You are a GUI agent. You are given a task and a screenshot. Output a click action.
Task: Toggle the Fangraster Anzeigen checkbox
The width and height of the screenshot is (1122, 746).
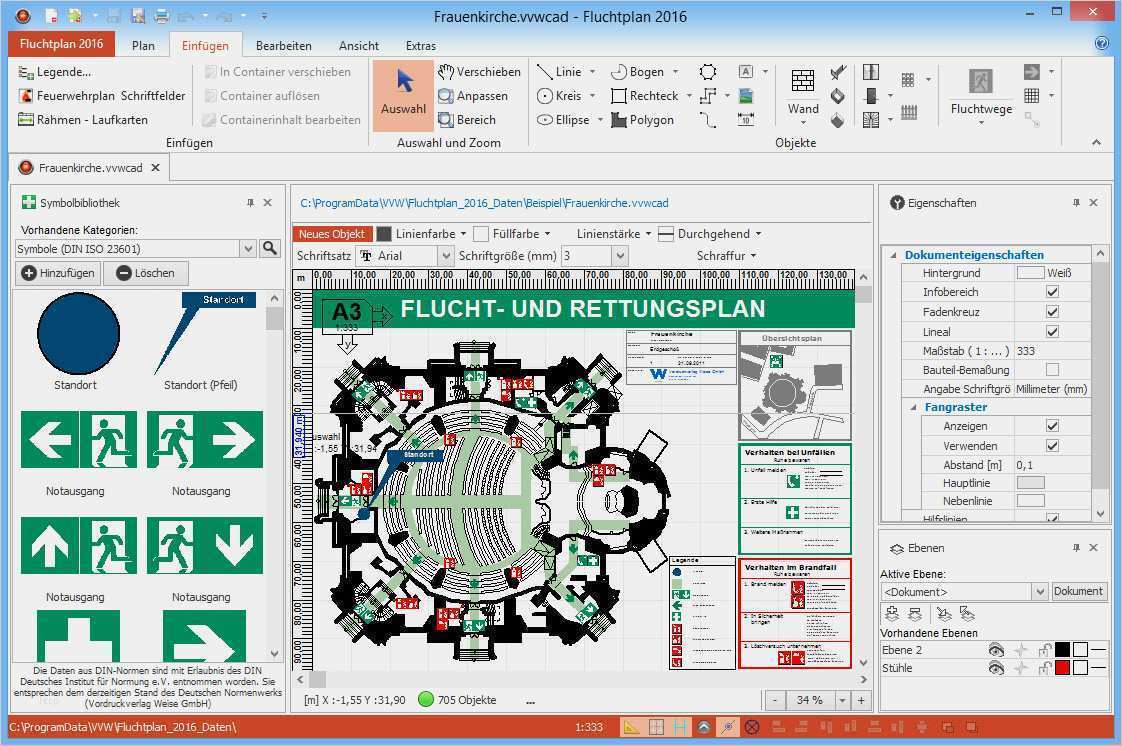(1052, 426)
